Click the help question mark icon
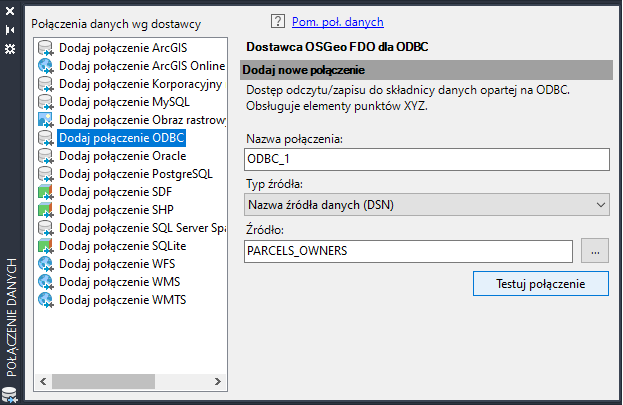Image resolution: width=623 pixels, height=405 pixels. tap(278, 21)
